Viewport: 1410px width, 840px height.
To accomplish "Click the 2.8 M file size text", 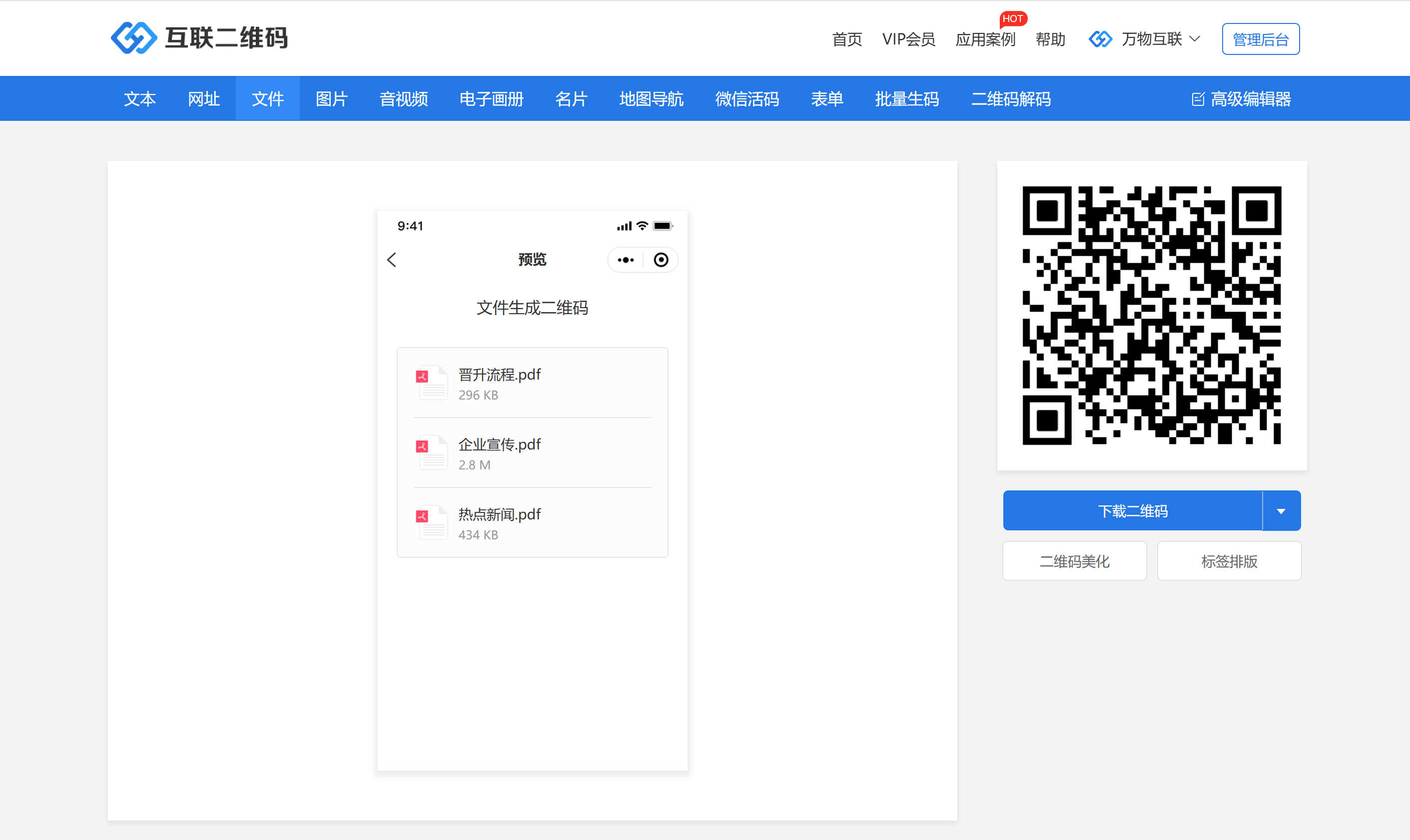I will [x=475, y=465].
